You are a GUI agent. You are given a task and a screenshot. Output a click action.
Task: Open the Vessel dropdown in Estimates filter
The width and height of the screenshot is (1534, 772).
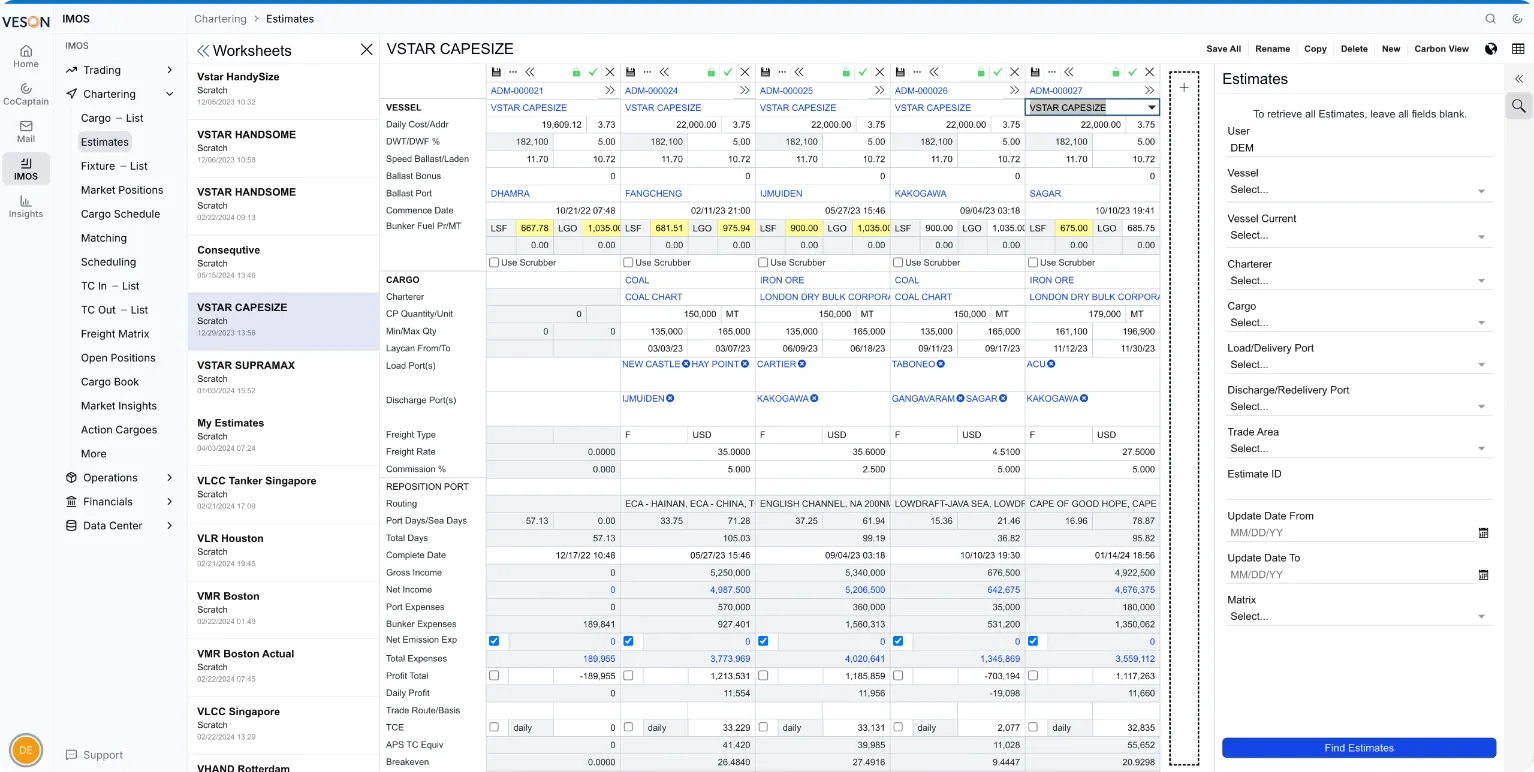pos(1359,190)
